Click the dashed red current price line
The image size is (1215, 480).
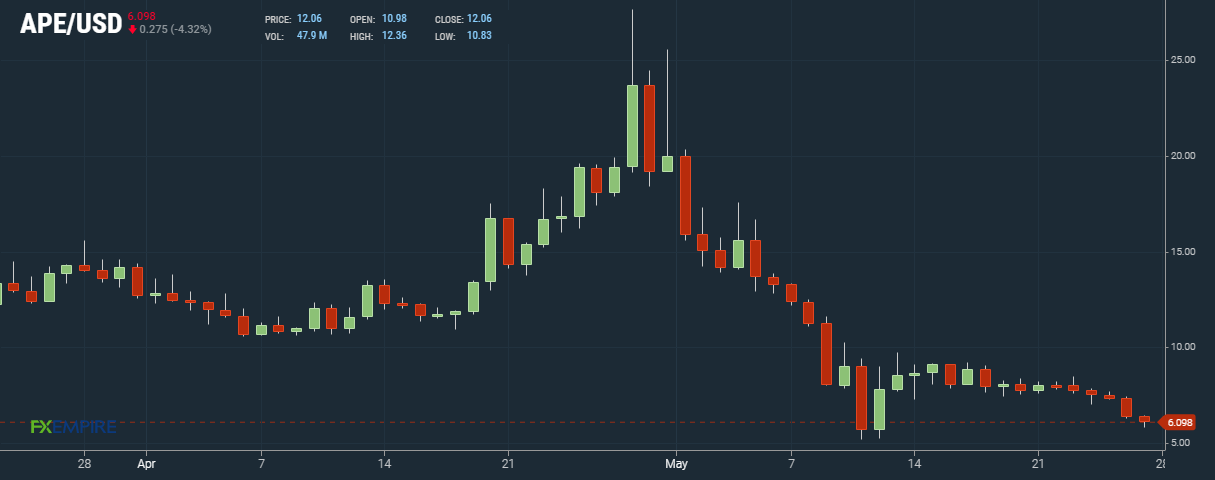tap(600, 422)
